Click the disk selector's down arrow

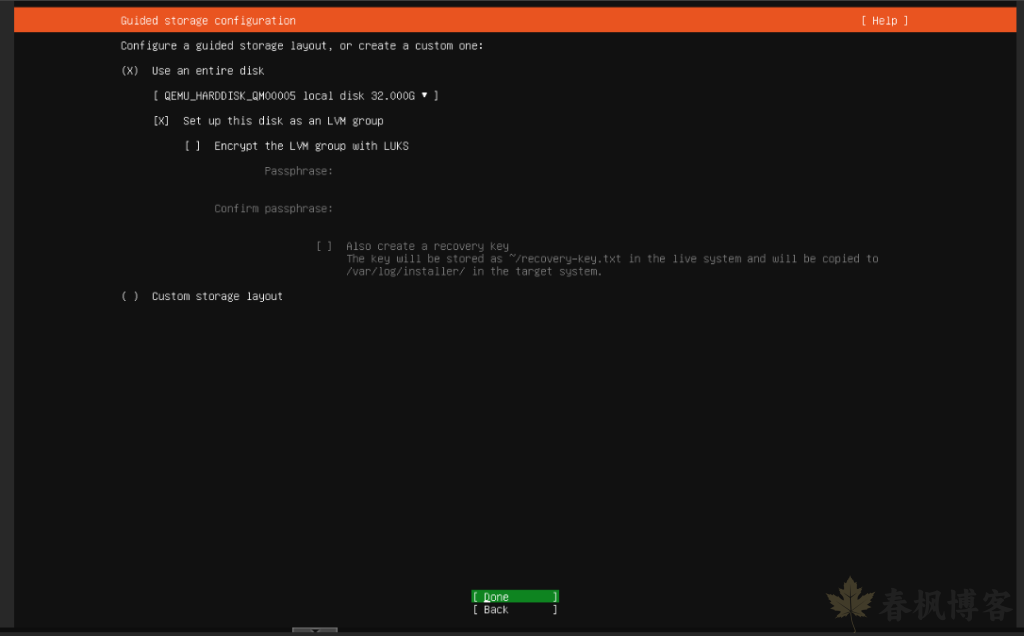coord(425,95)
